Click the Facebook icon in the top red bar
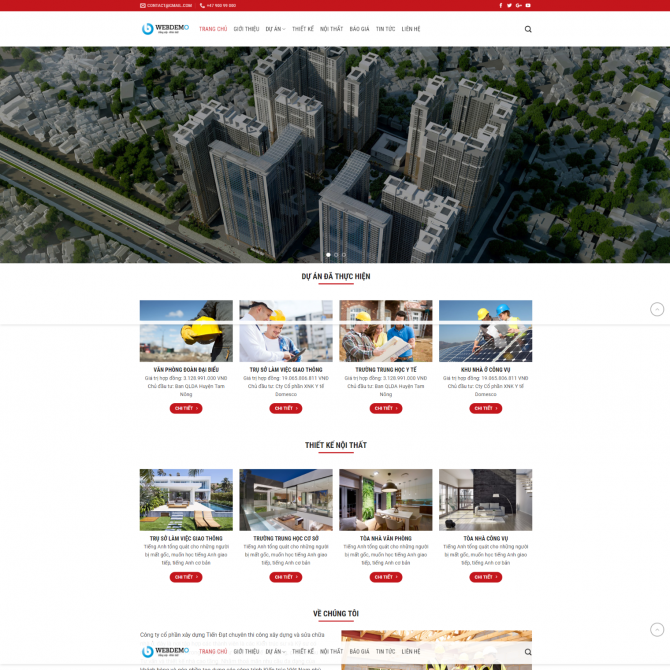Screen dimensions: 670x670 click(x=501, y=5)
